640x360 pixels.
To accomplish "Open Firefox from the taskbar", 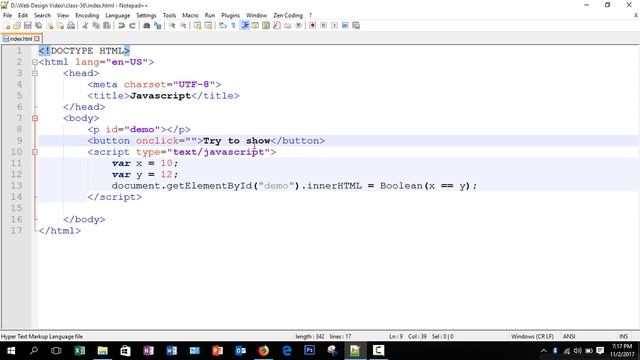I will tap(264, 351).
